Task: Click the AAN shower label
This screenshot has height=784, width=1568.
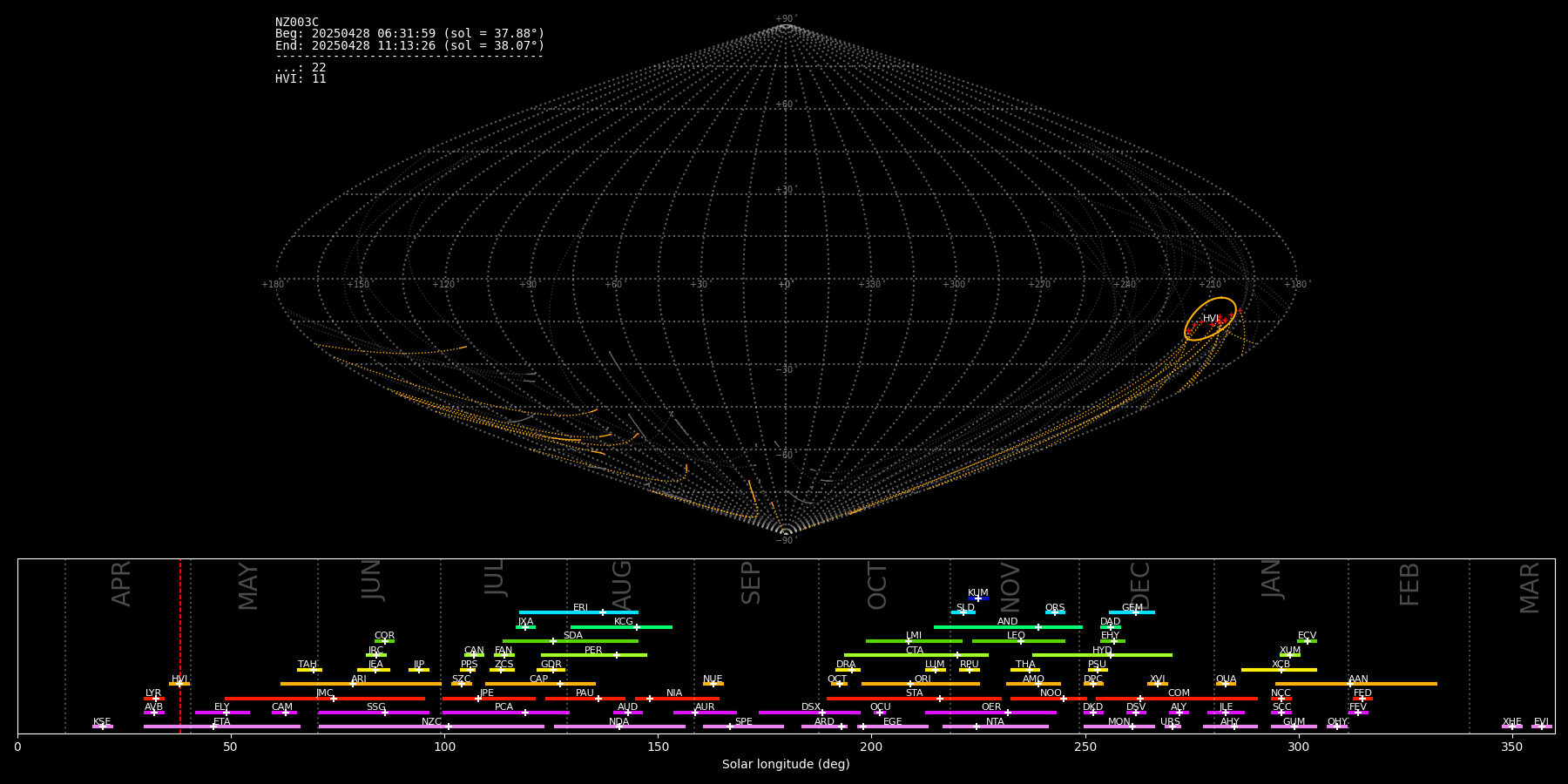Action: tap(1358, 679)
